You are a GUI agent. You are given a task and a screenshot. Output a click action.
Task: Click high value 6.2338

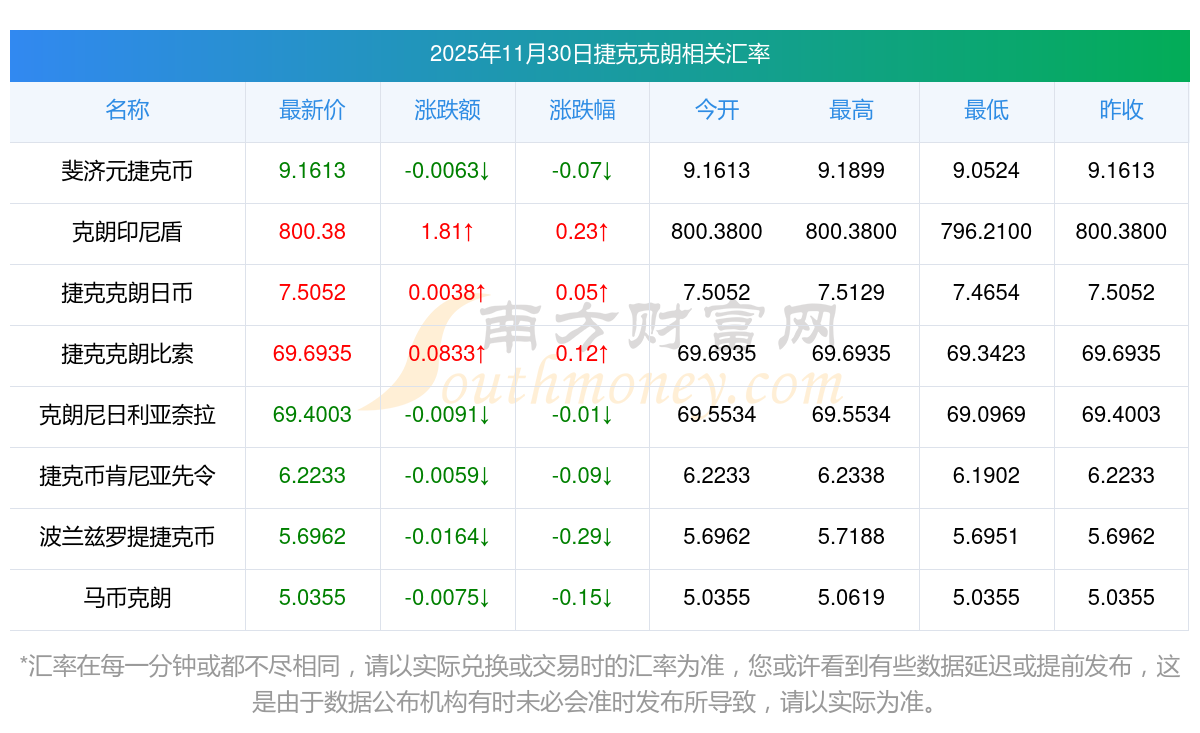coord(851,476)
